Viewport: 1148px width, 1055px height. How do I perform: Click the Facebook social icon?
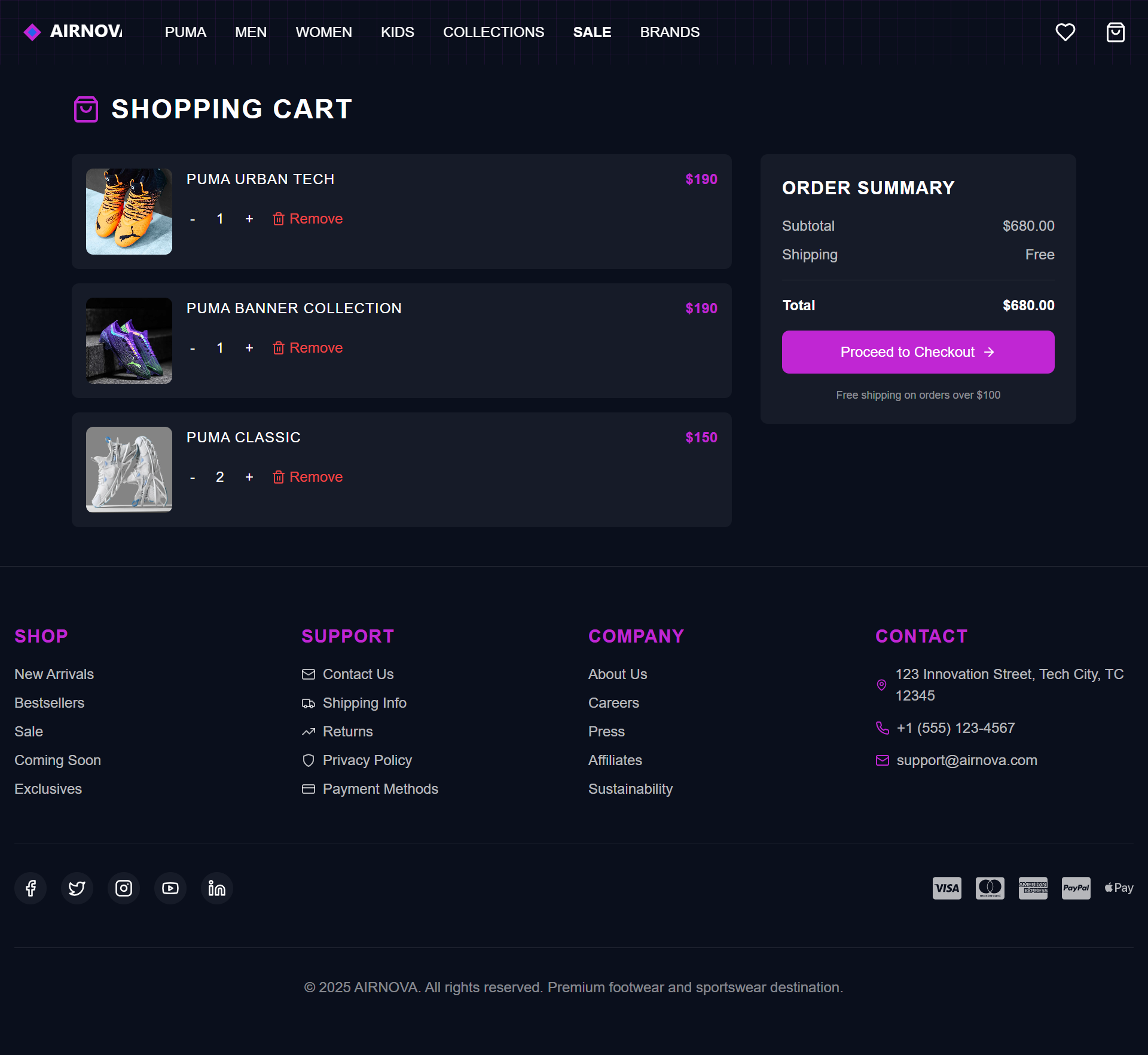click(30, 888)
